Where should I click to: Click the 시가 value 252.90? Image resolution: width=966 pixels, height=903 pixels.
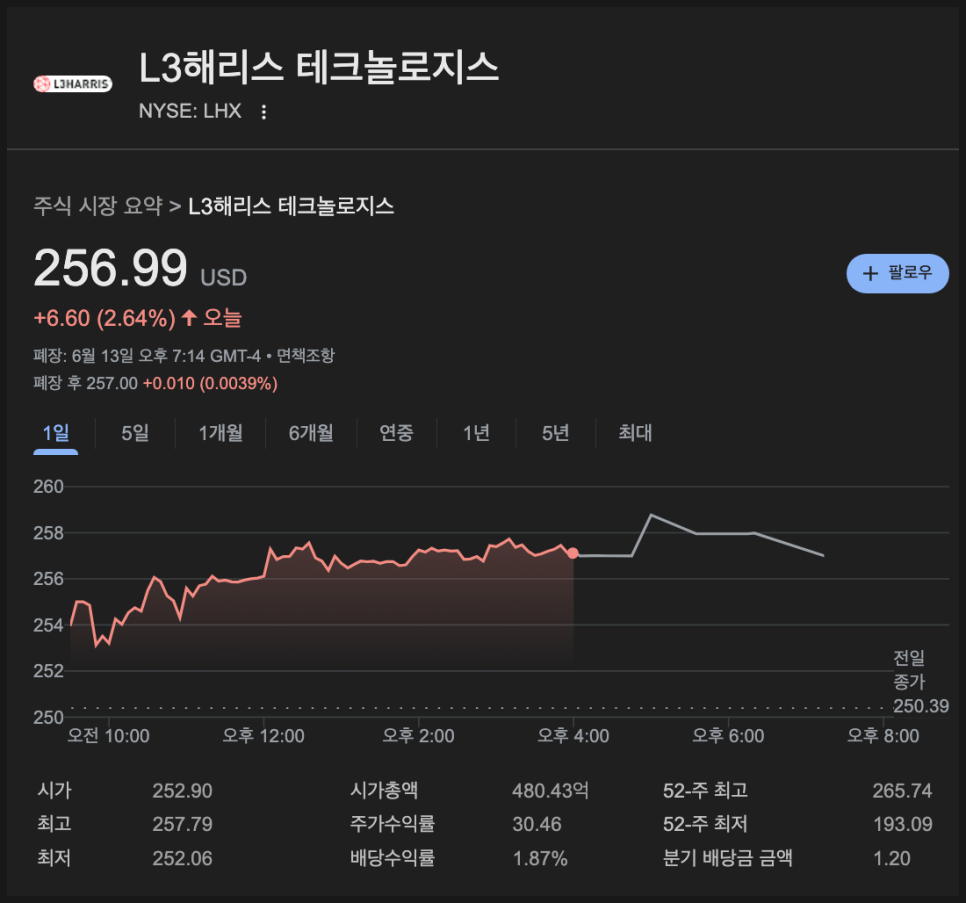click(x=182, y=790)
